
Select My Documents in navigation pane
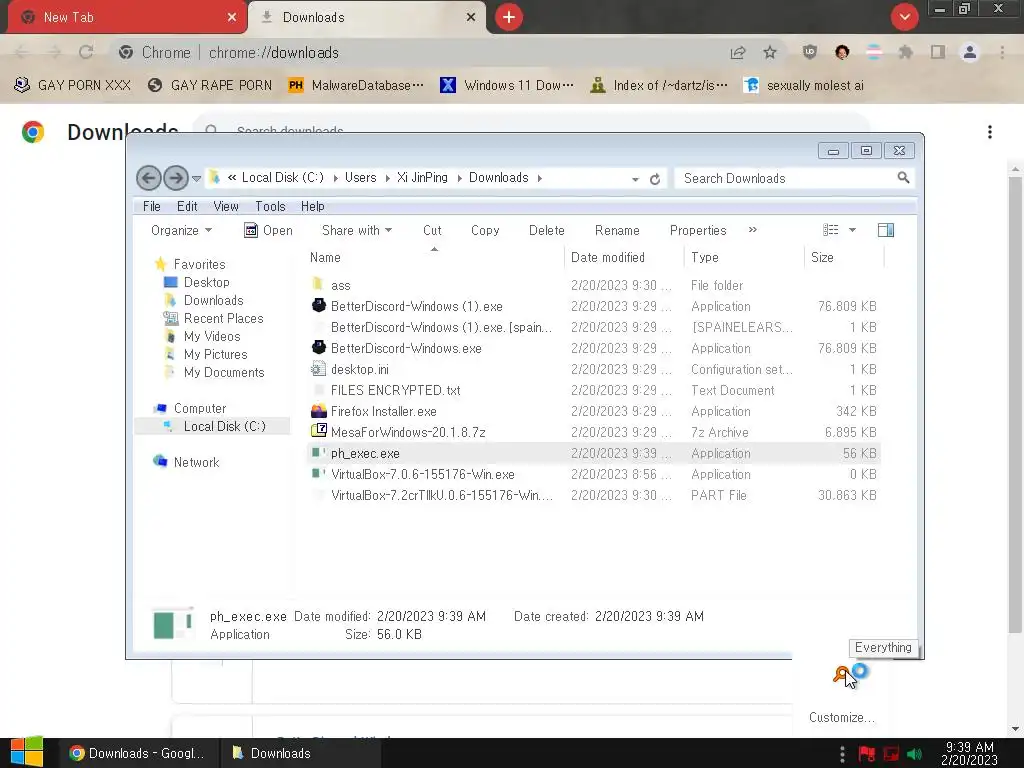223,372
